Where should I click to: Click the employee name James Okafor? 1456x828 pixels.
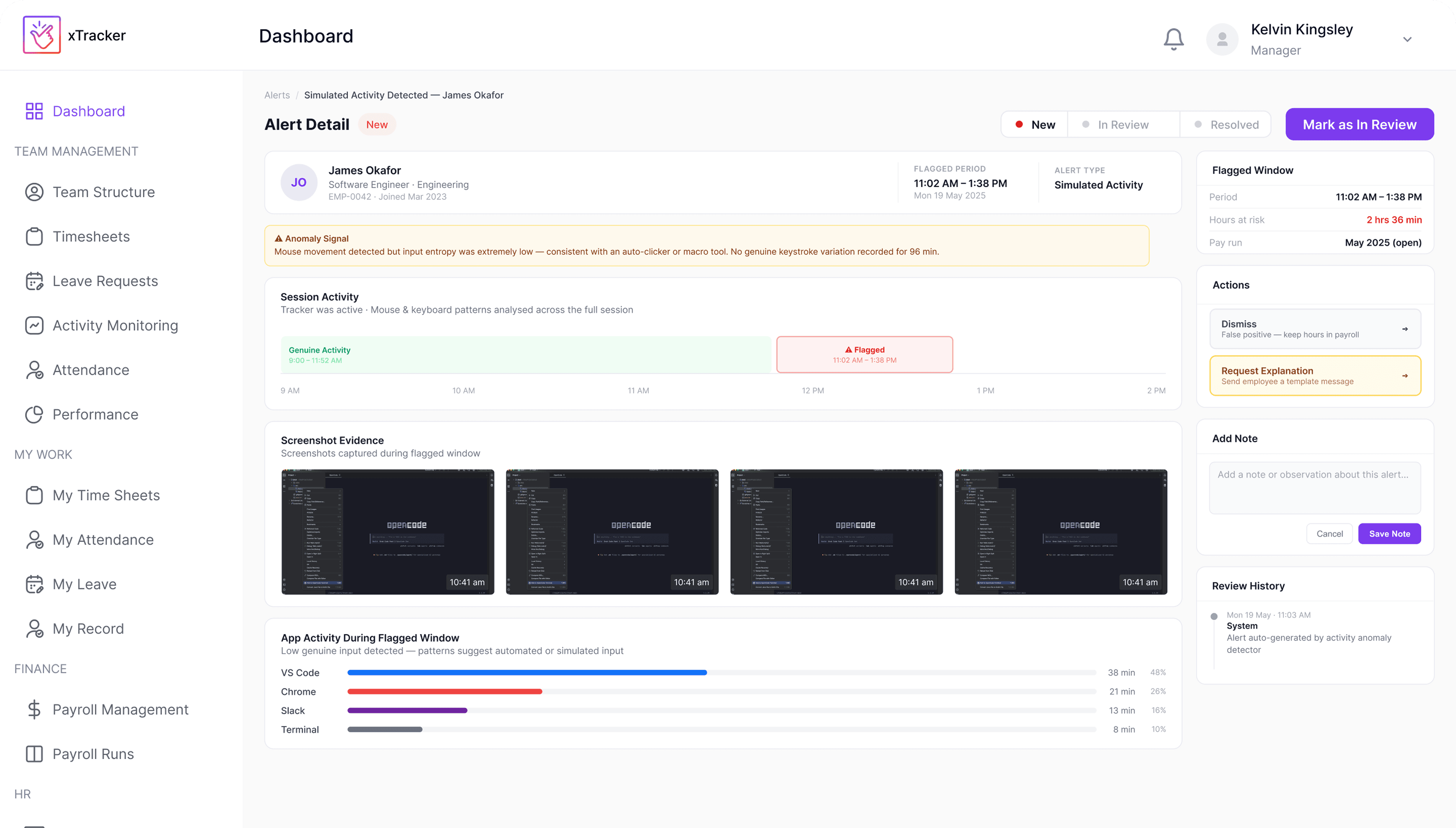365,170
